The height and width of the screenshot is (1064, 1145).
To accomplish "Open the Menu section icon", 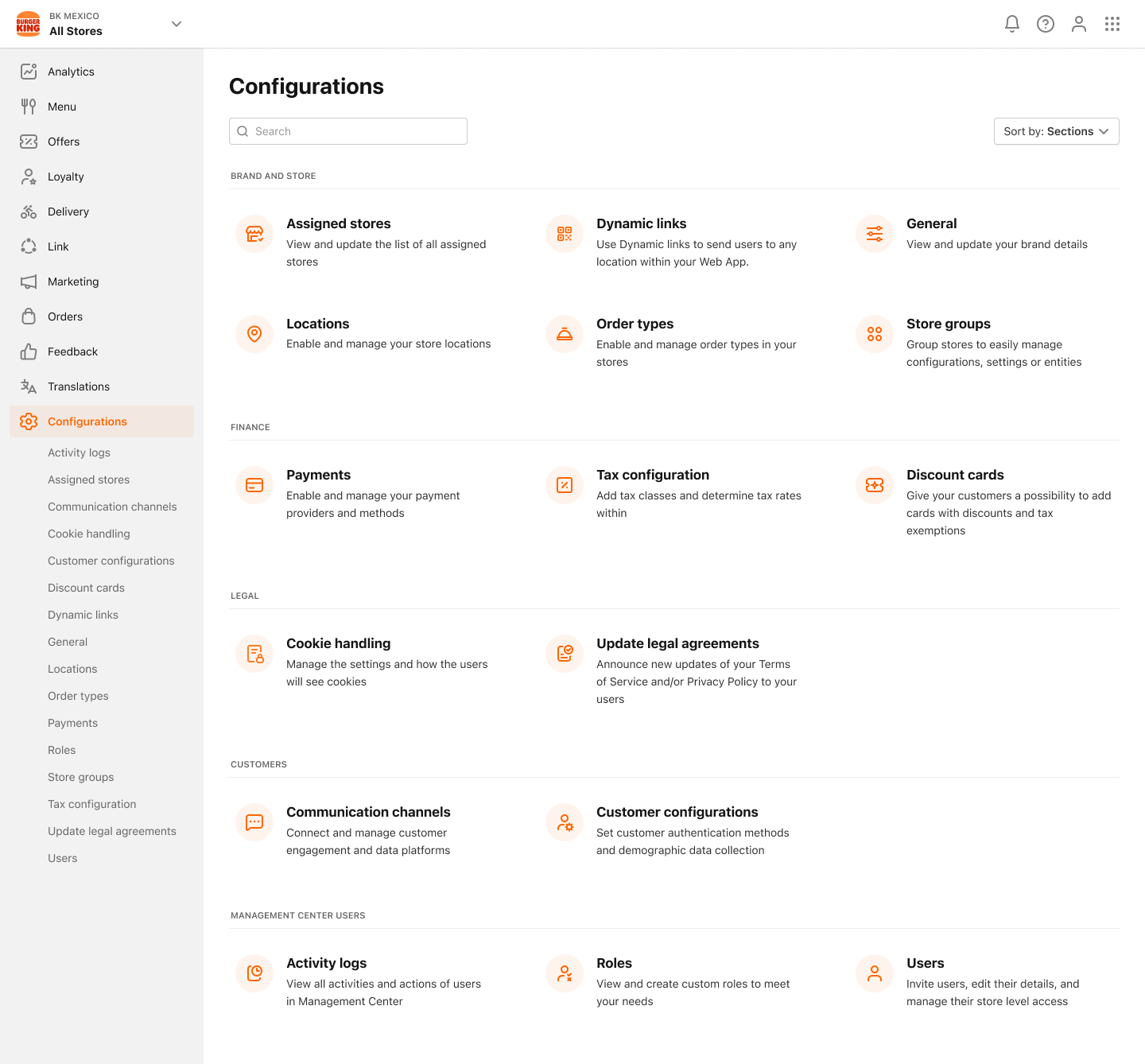I will click(29, 107).
